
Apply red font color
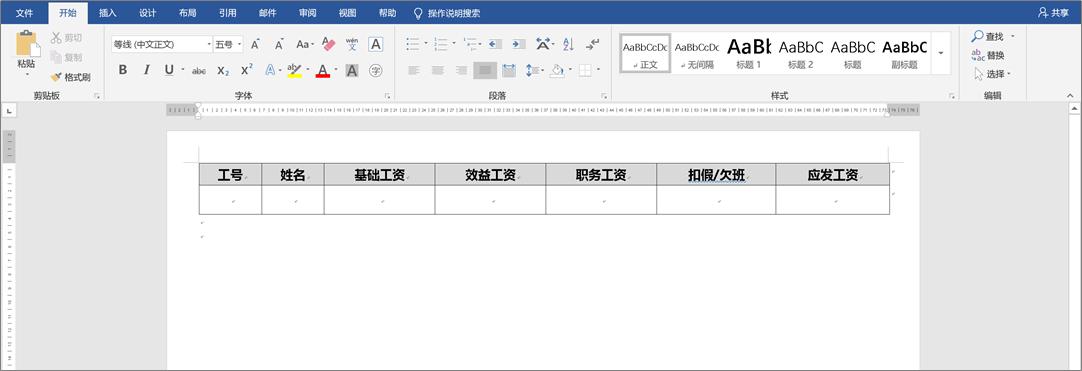tap(322, 70)
